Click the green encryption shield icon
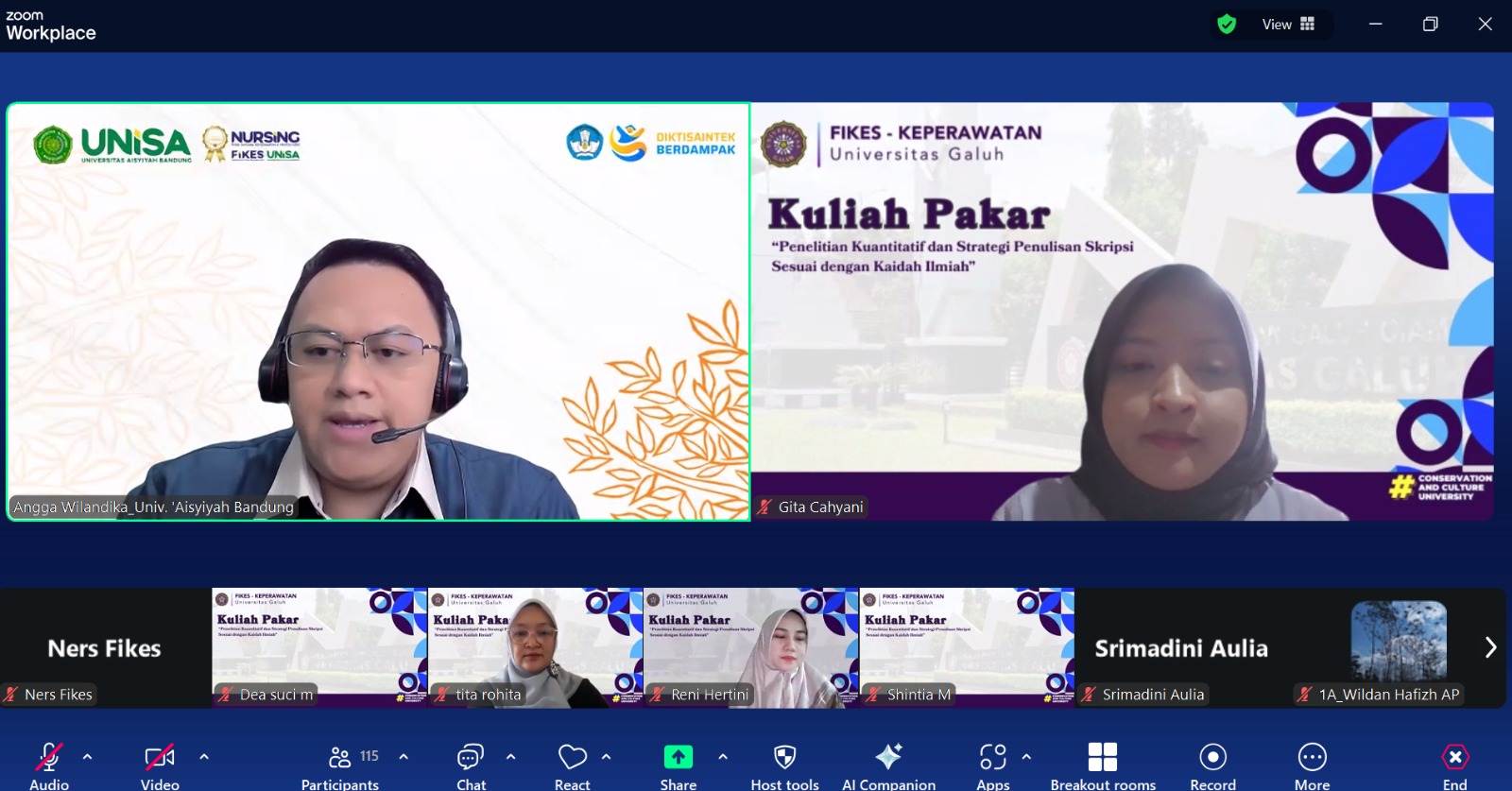 pyautogui.click(x=1227, y=25)
